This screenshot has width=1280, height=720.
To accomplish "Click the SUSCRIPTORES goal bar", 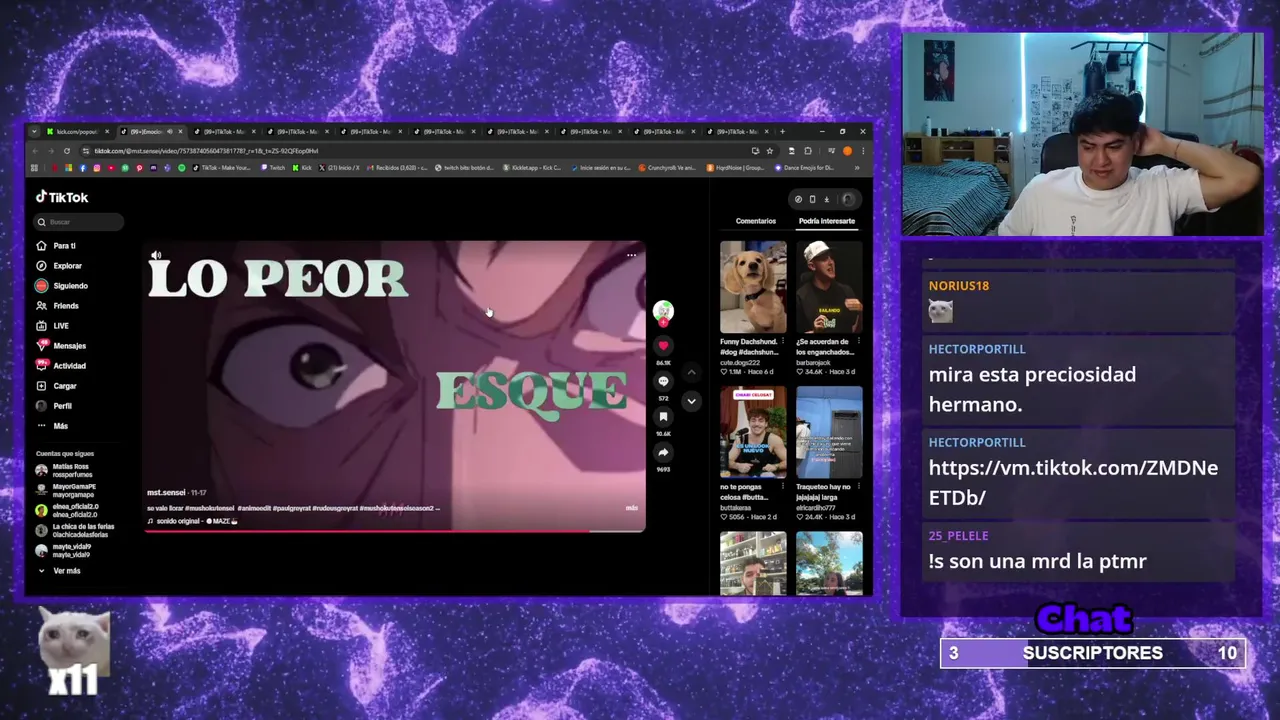I will pyautogui.click(x=1092, y=653).
